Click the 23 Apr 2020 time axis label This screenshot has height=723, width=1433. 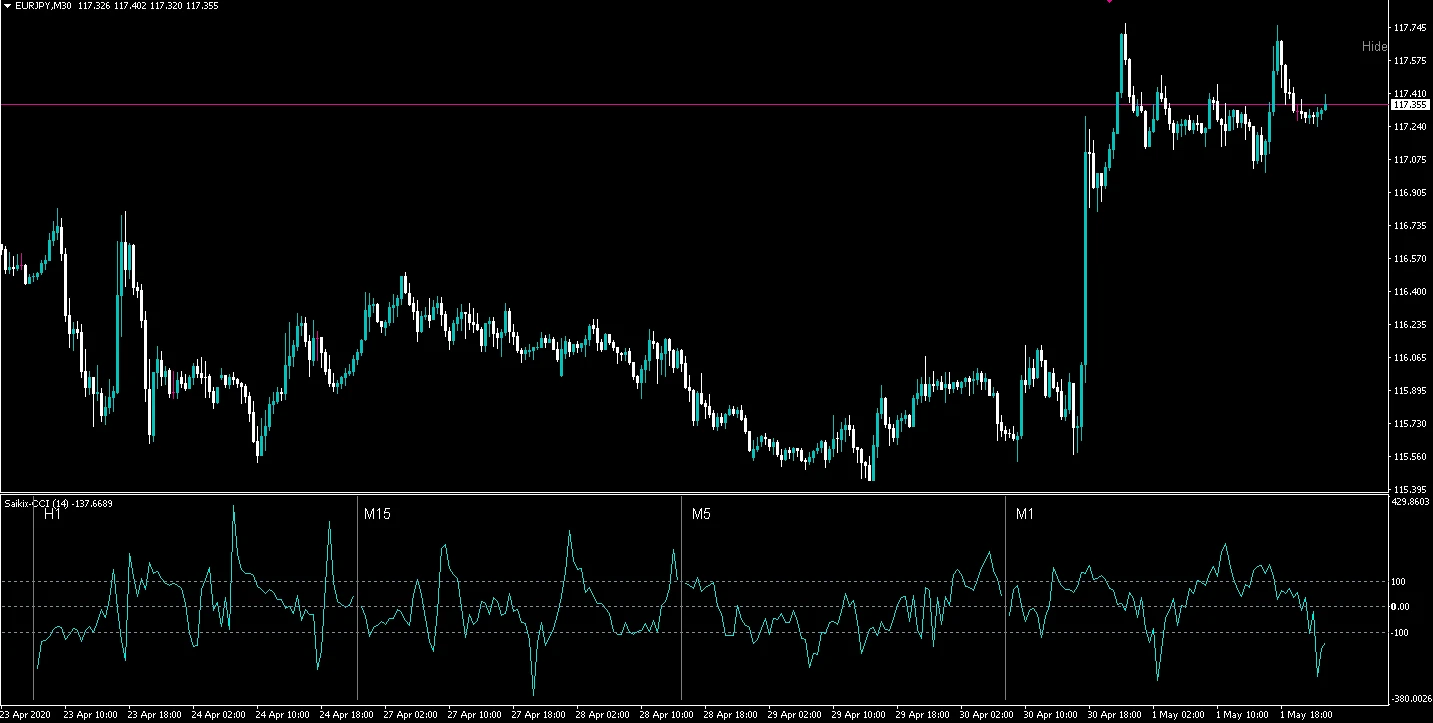tap(26, 715)
